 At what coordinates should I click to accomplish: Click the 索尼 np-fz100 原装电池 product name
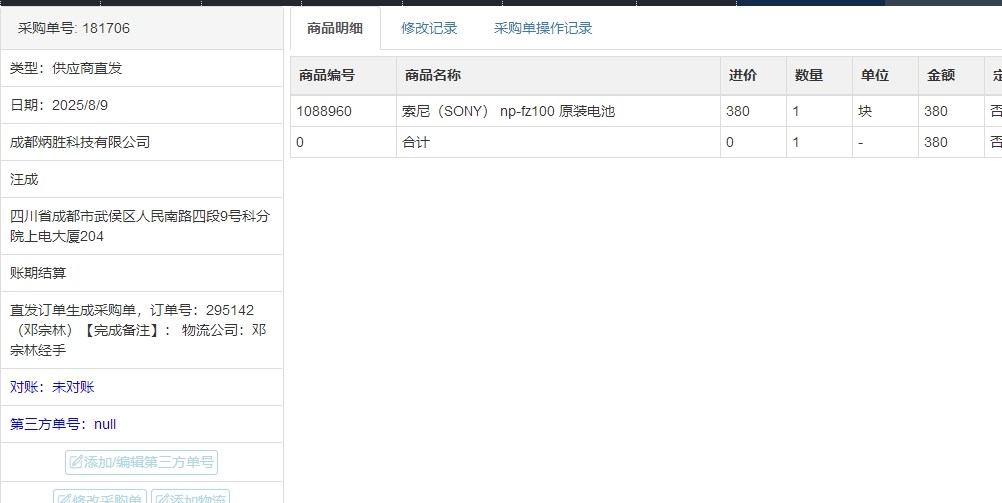tap(508, 111)
